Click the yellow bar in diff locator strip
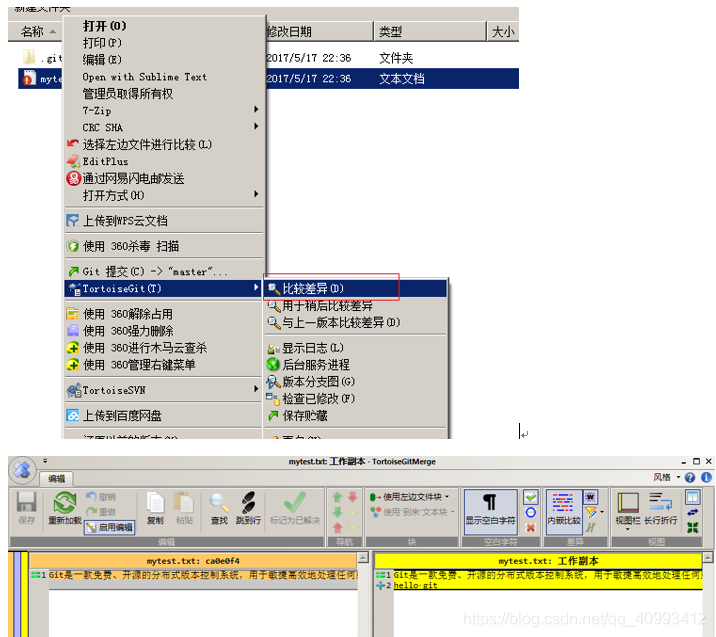 click(25, 594)
